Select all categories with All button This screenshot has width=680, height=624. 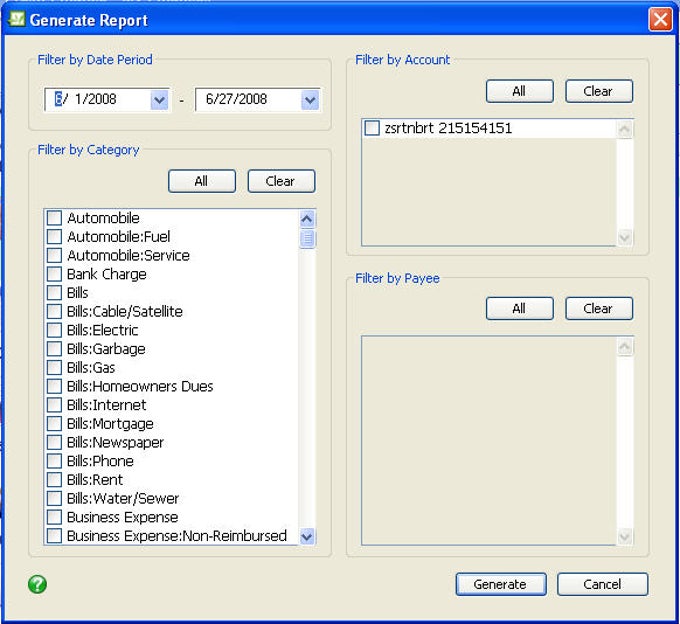coord(202,181)
